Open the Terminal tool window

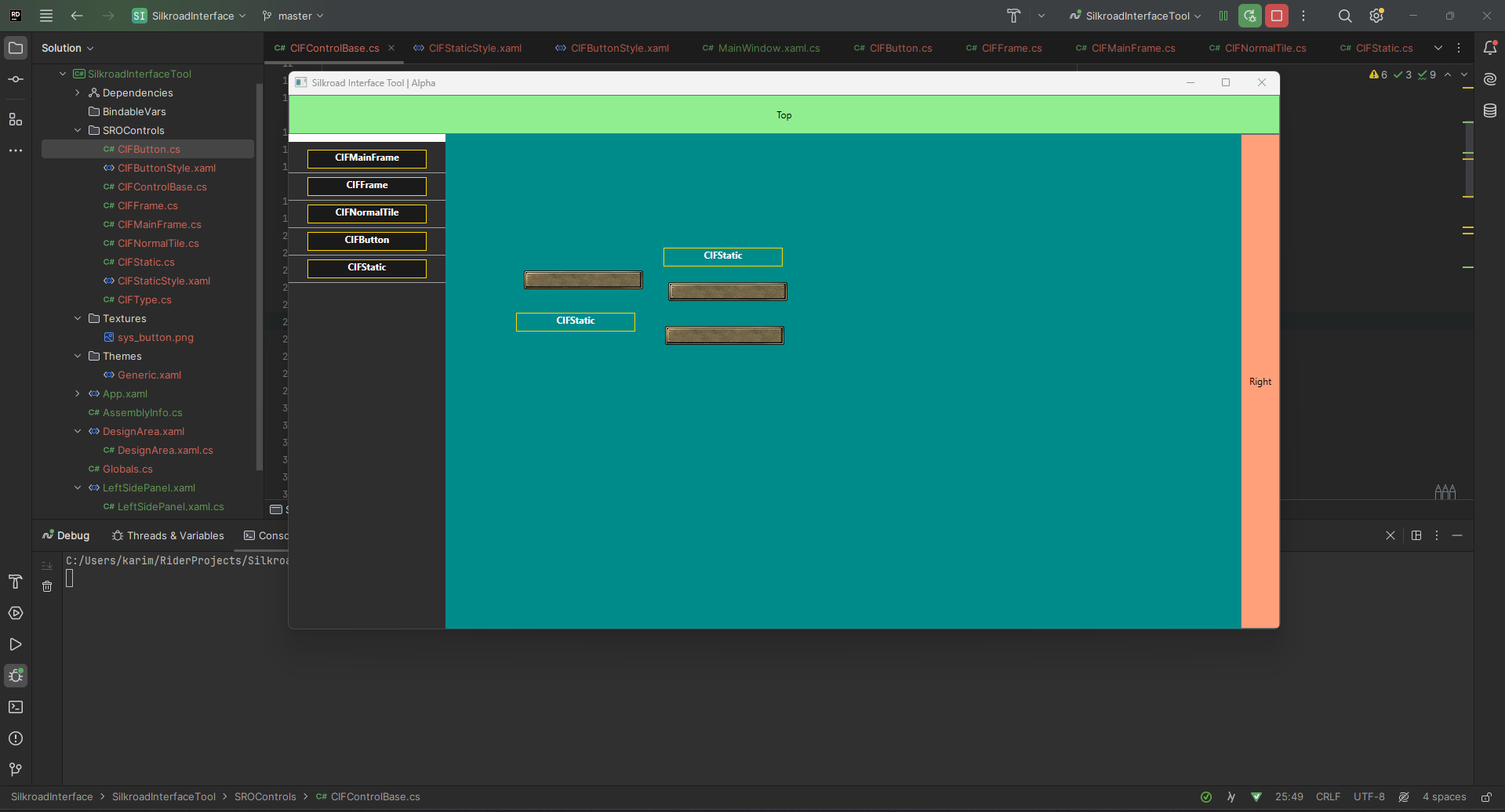coord(16,707)
